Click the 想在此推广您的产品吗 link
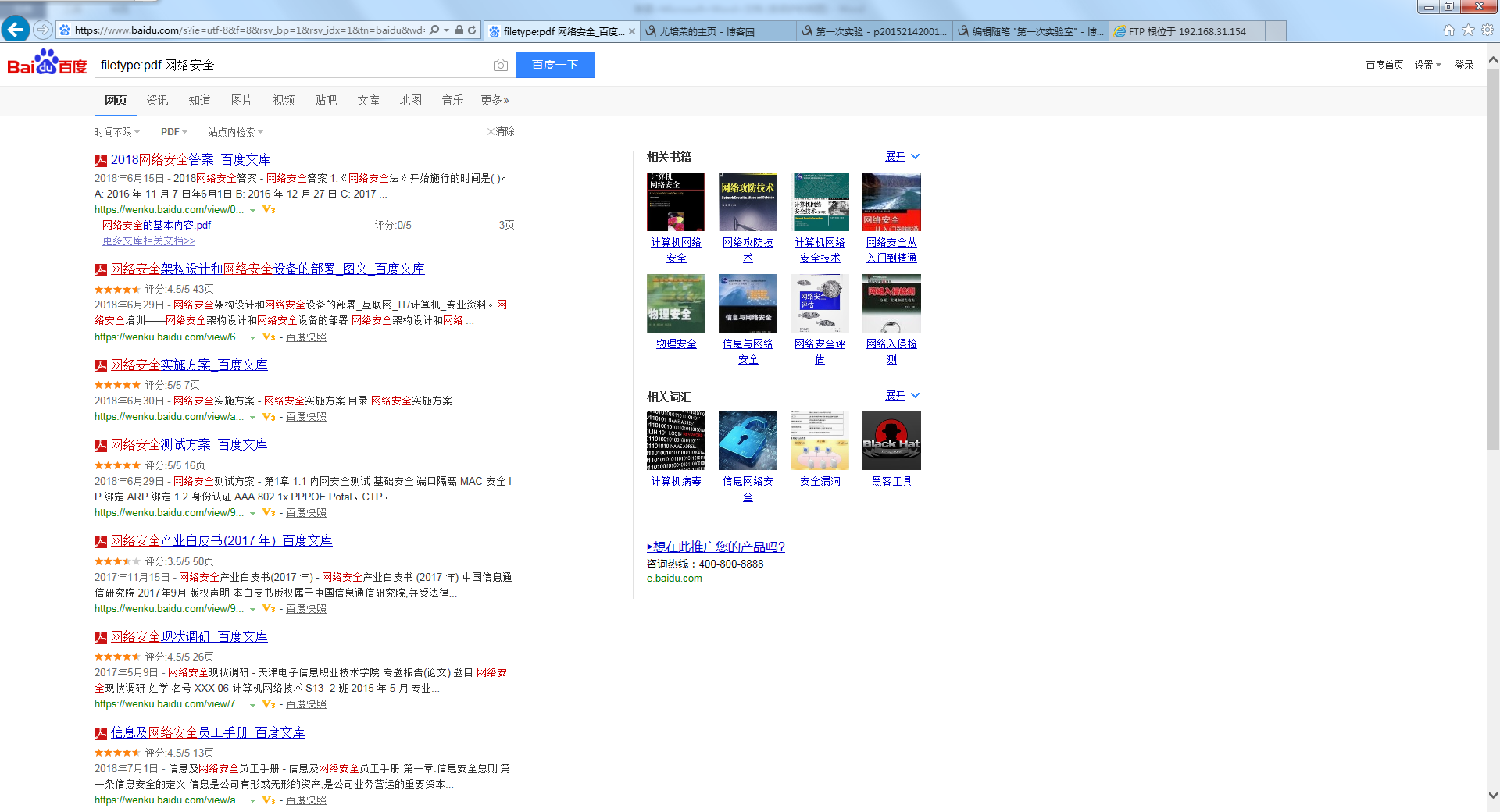Viewport: 1500px width, 812px height. tap(716, 547)
